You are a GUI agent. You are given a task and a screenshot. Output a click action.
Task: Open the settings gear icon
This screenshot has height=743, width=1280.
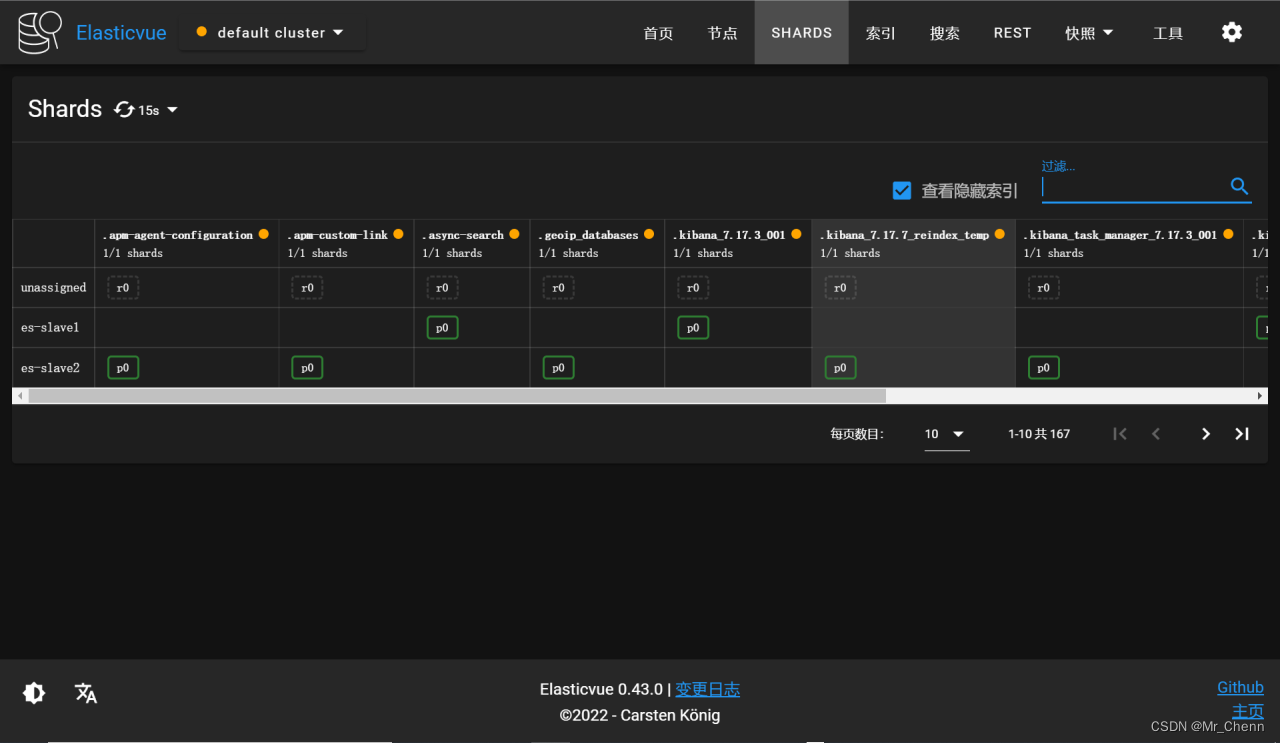click(1232, 32)
